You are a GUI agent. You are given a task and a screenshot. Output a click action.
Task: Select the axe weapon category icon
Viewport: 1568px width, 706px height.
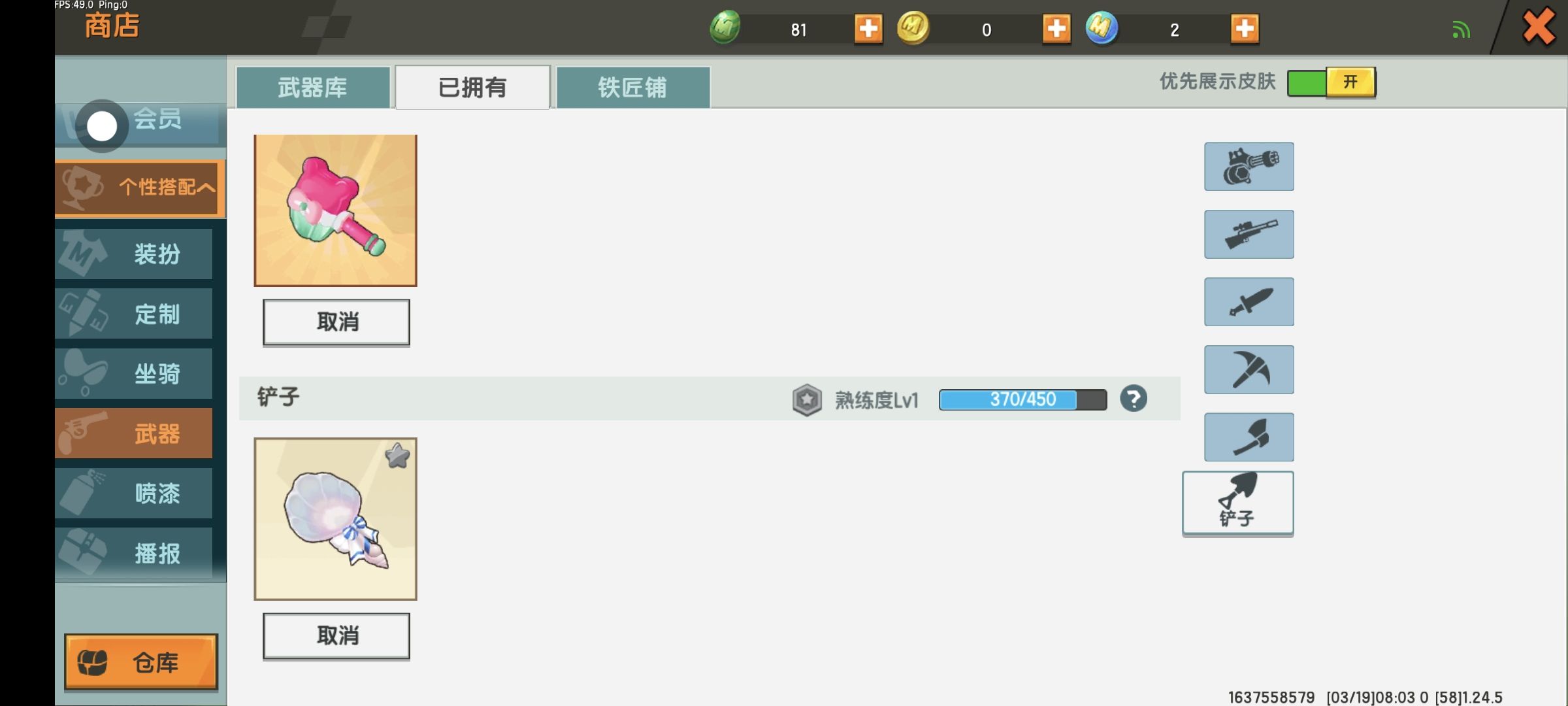point(1249,437)
